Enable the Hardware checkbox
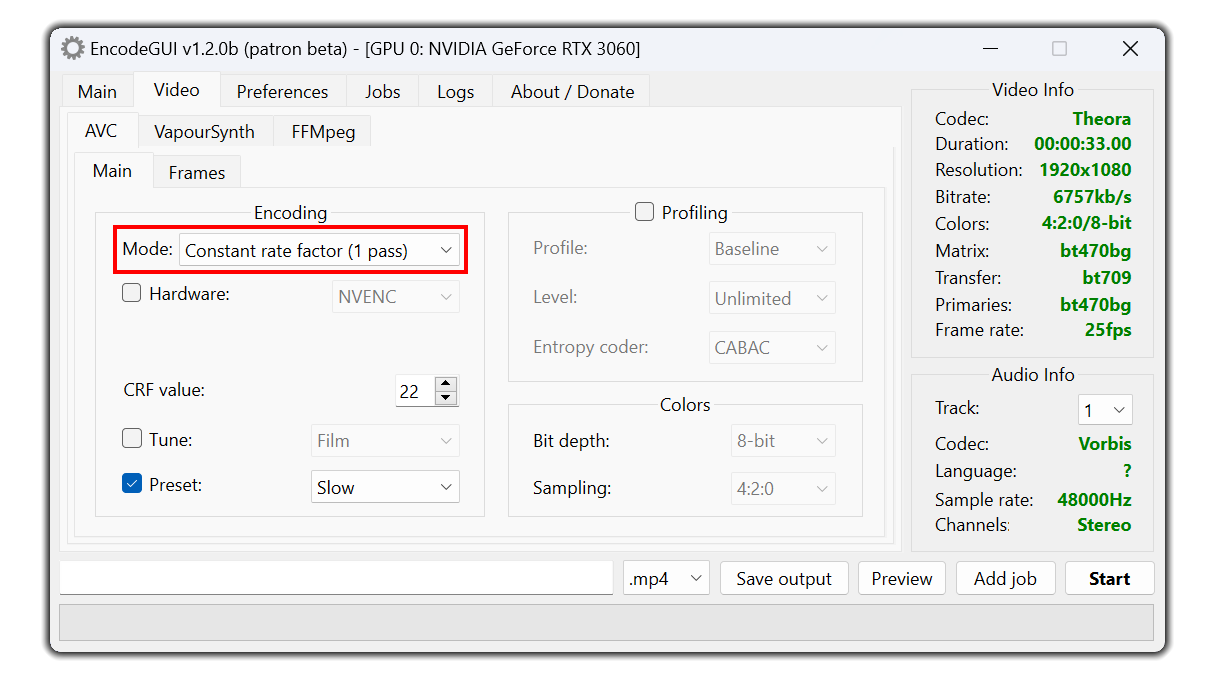 tap(132, 293)
